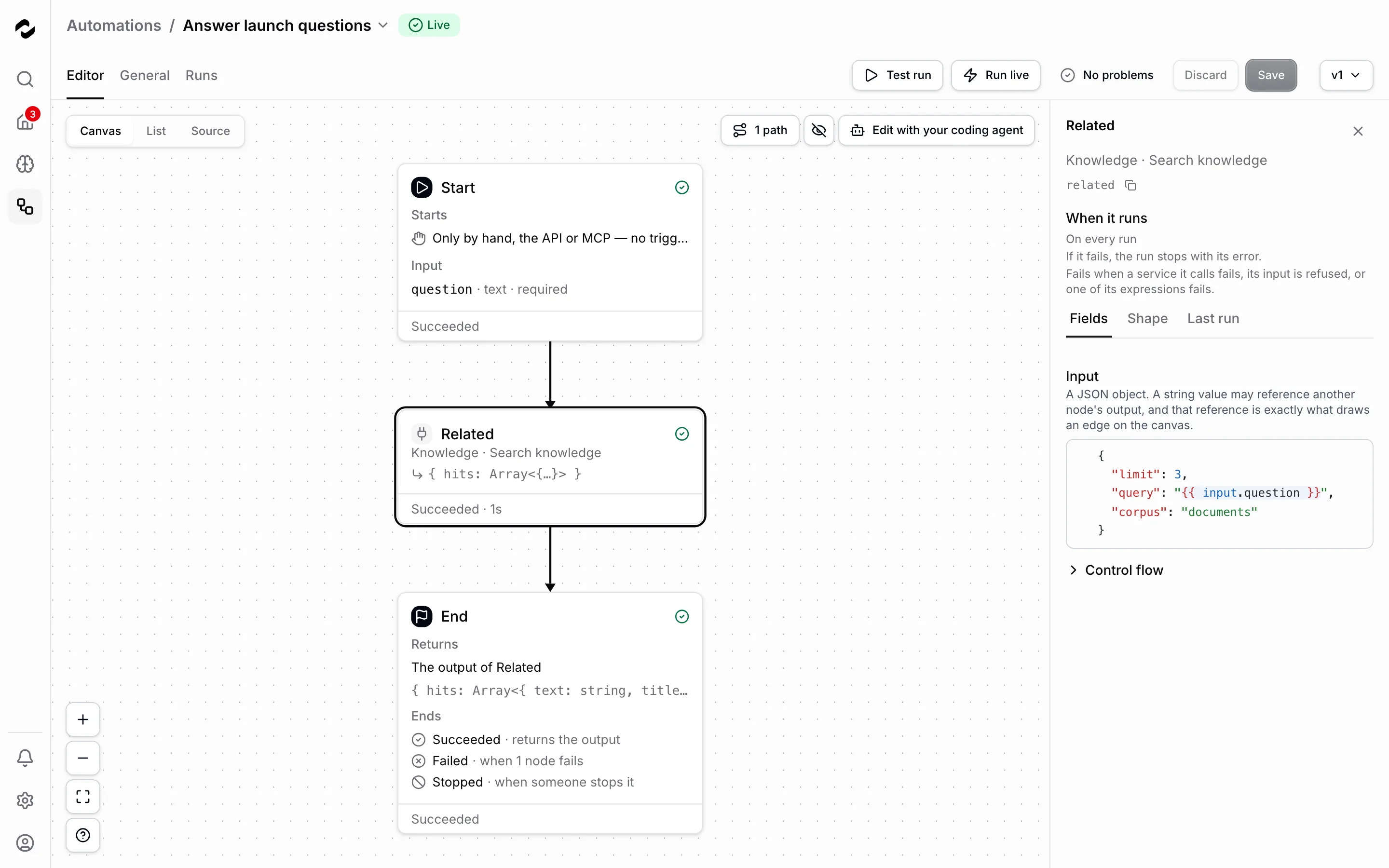Switch to List view
This screenshot has width=1389, height=868.
pyautogui.click(x=156, y=131)
